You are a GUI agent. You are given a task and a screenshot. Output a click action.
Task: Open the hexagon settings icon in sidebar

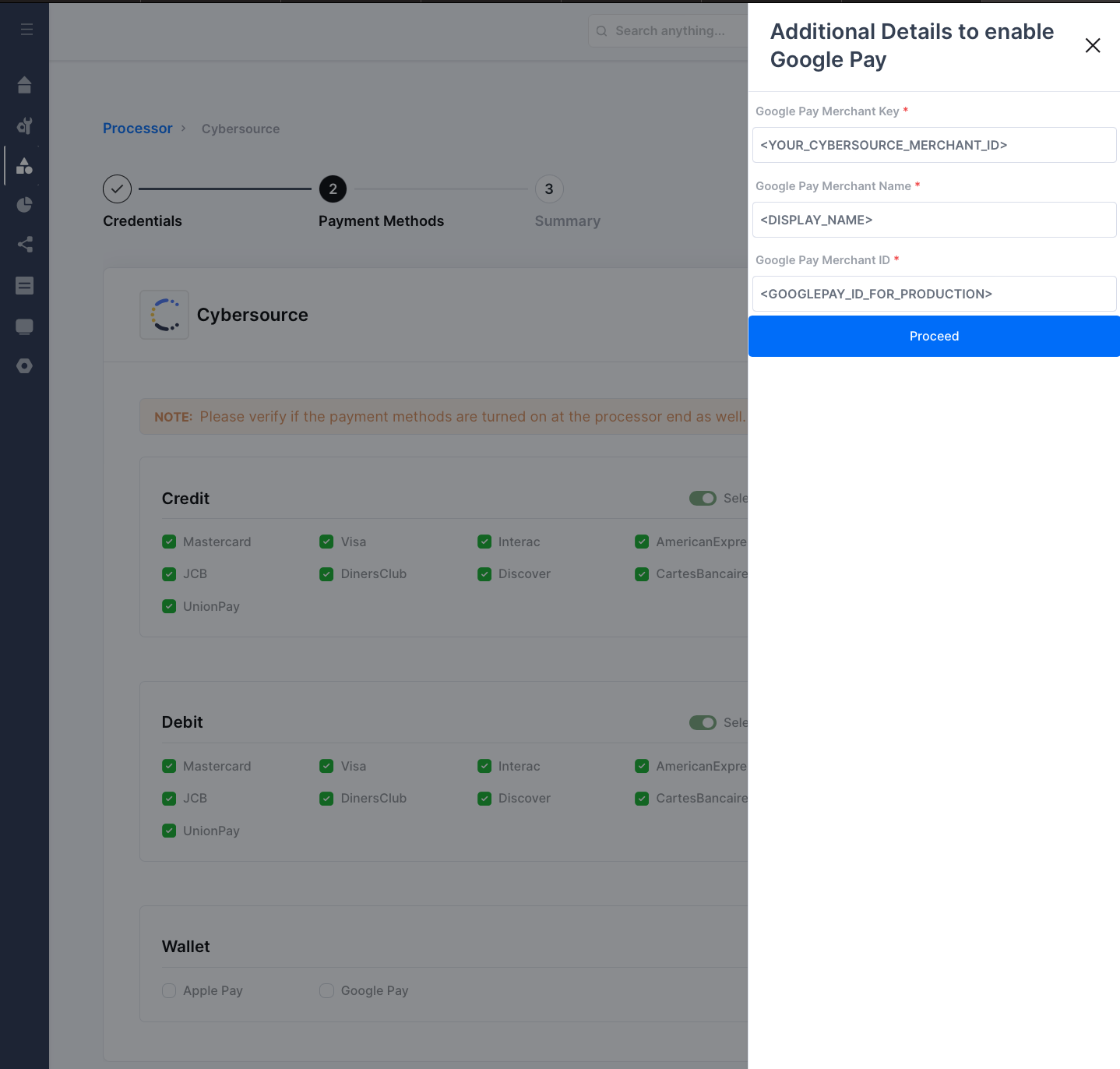[x=24, y=366]
